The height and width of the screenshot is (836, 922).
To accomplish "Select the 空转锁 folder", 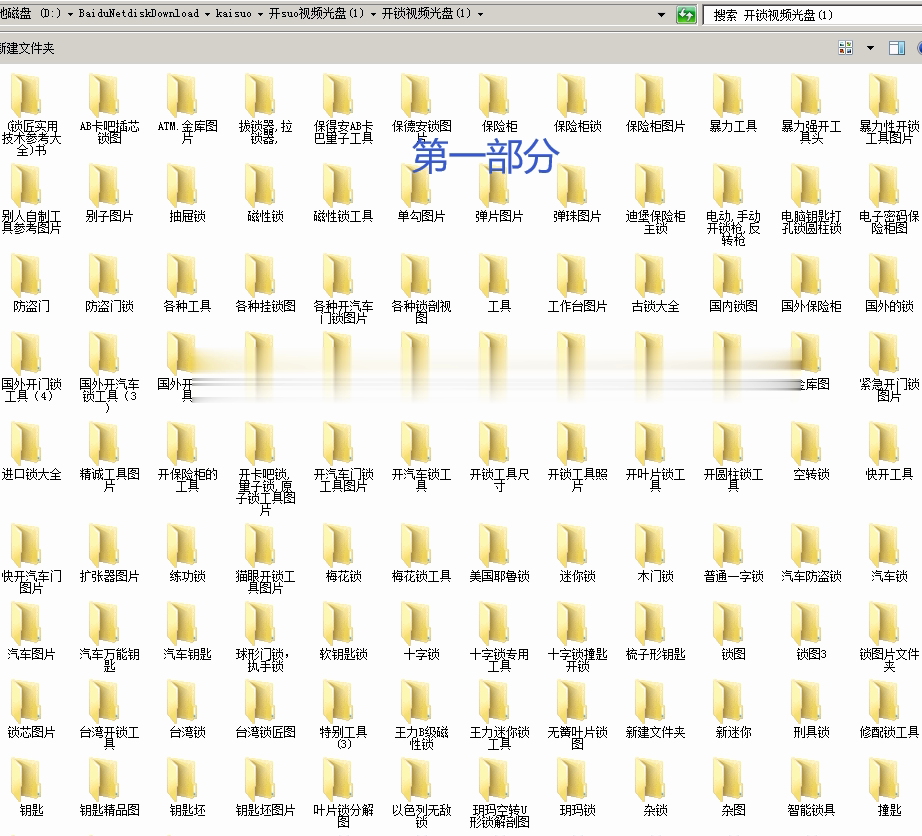I will (811, 452).
